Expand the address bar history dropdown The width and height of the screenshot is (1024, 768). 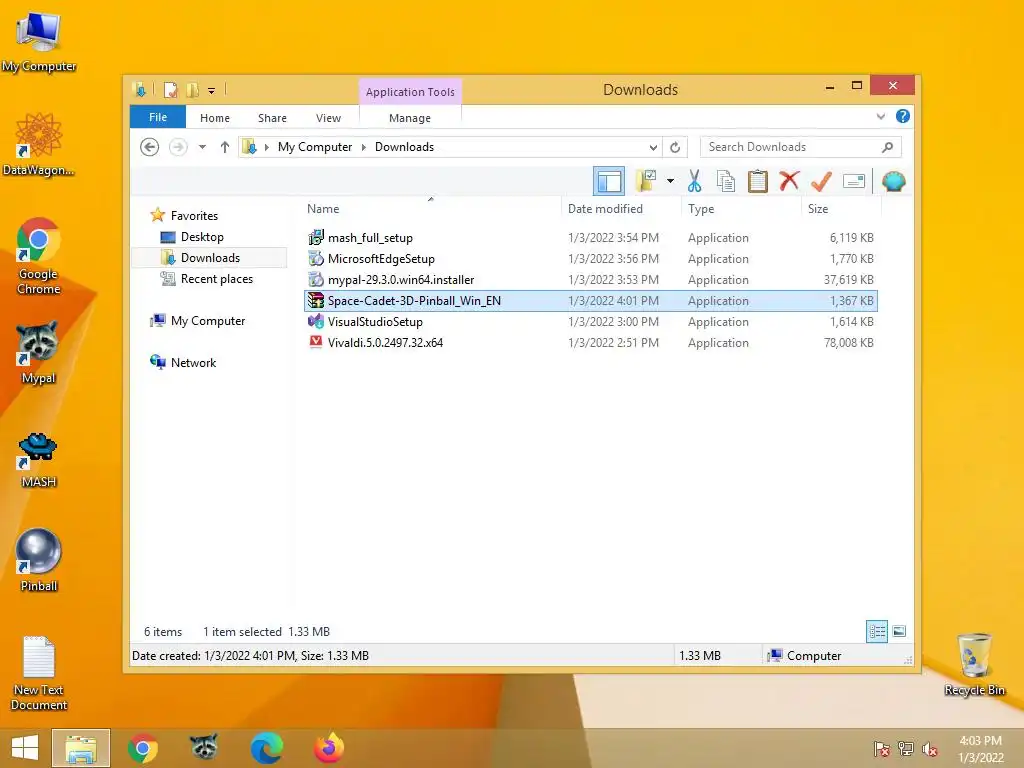point(652,148)
